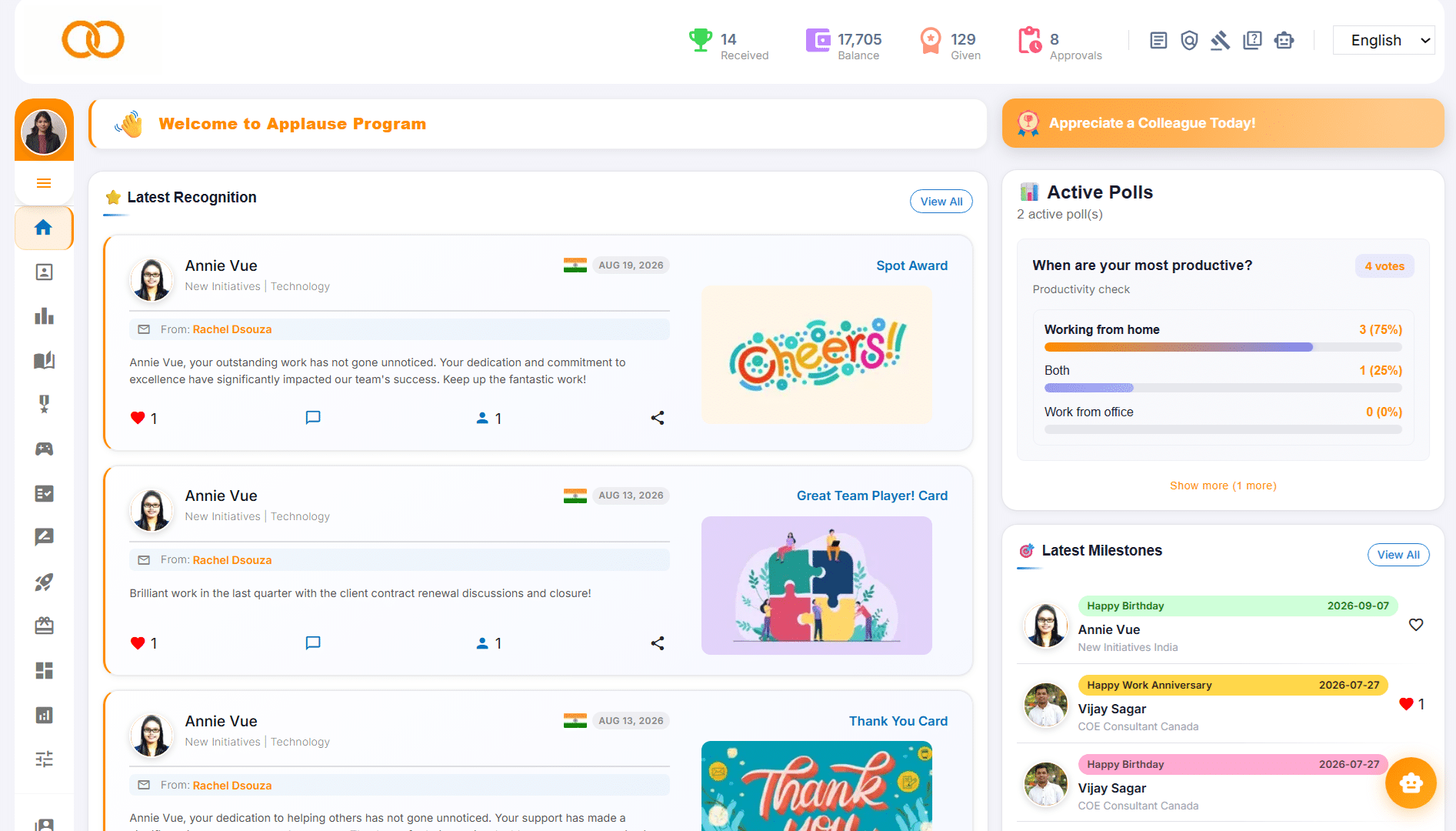Expand polls with Show more link
1456x831 pixels.
[1223, 486]
